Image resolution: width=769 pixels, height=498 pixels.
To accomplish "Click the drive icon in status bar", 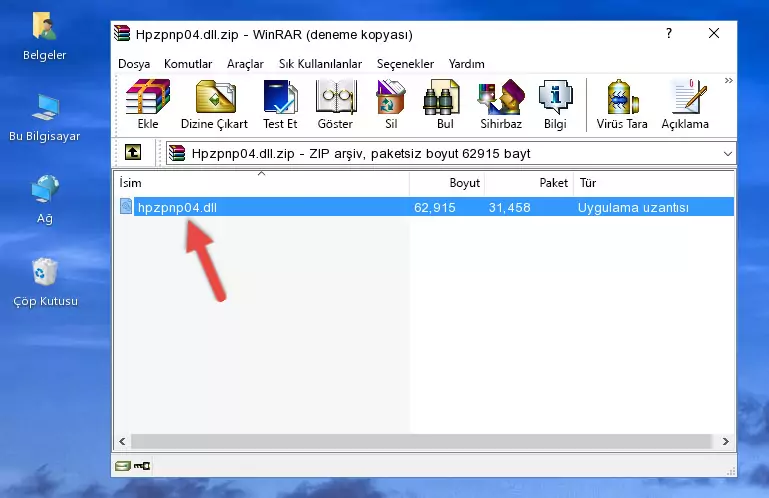I will [123, 466].
